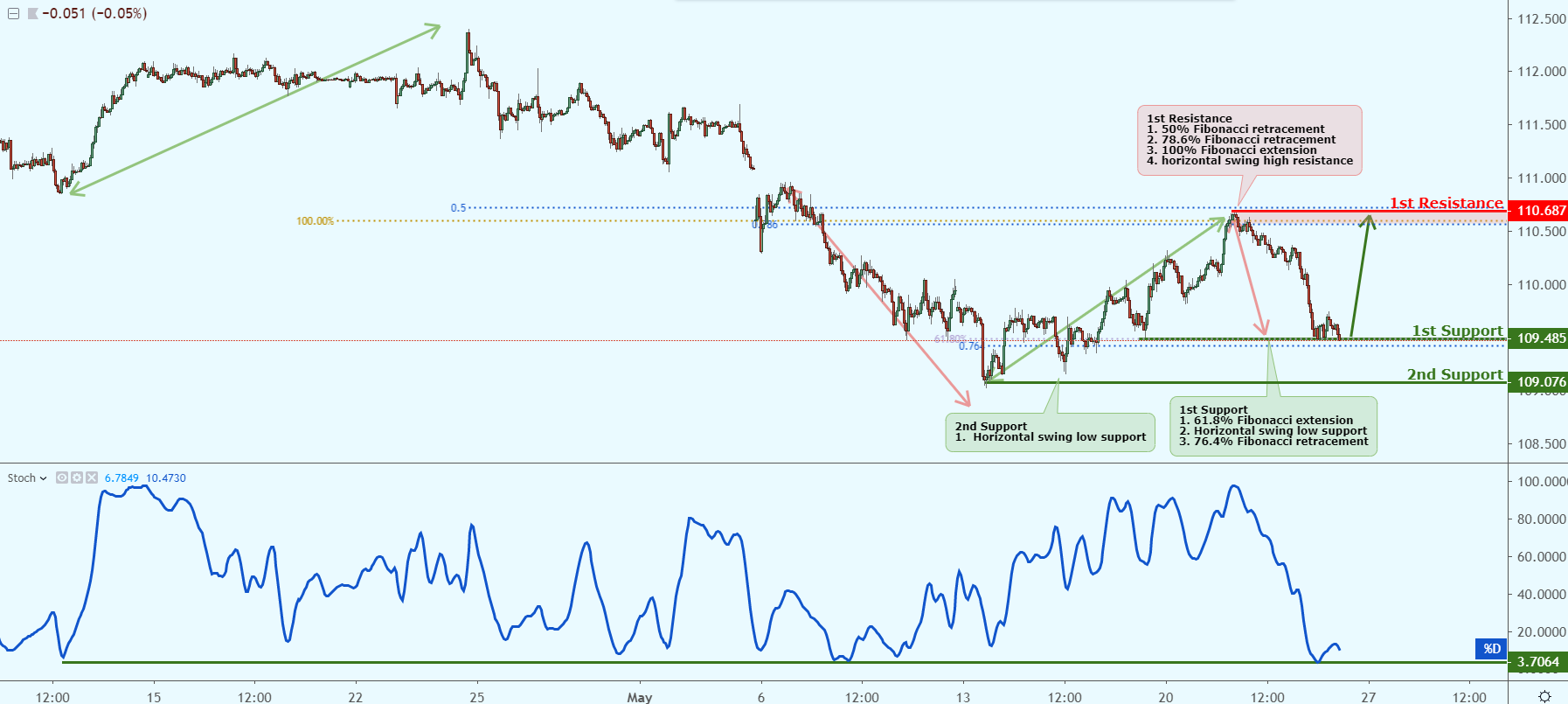Click the %D label on stochastic scale
The height and width of the screenshot is (704, 1568).
[x=1491, y=649]
